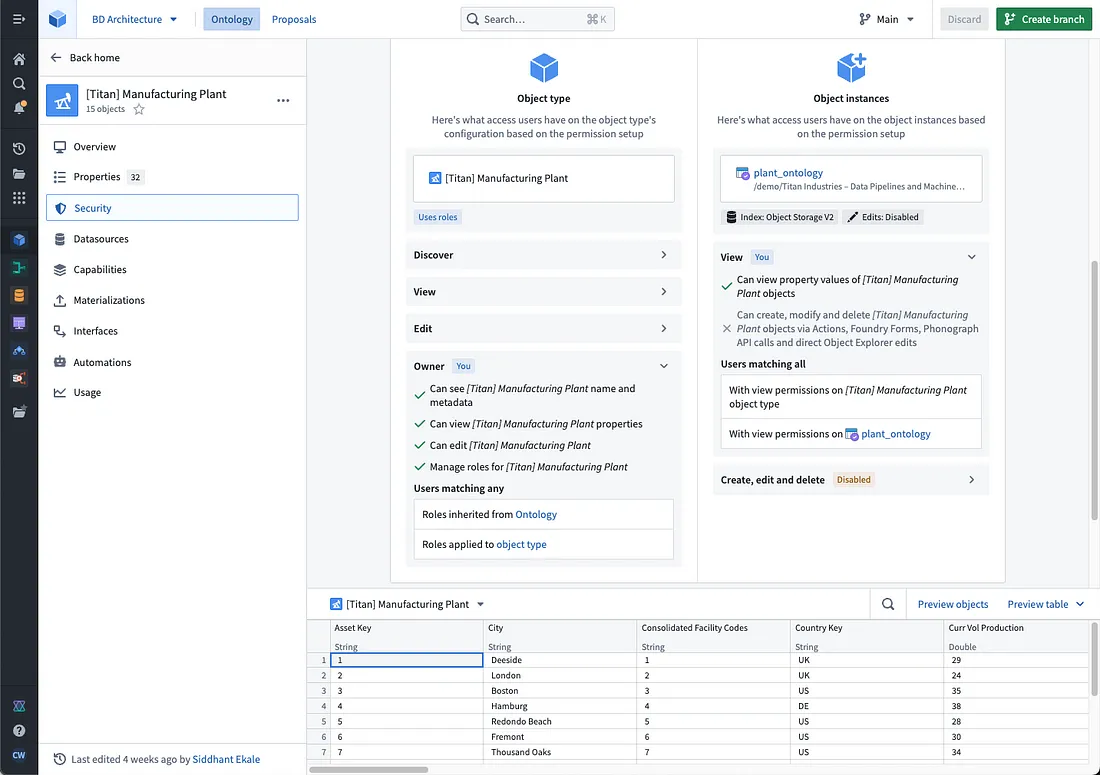This screenshot has height=775, width=1100.
Task: Select the blue cube Ontology app icon in sidebar
Action: [x=19, y=240]
